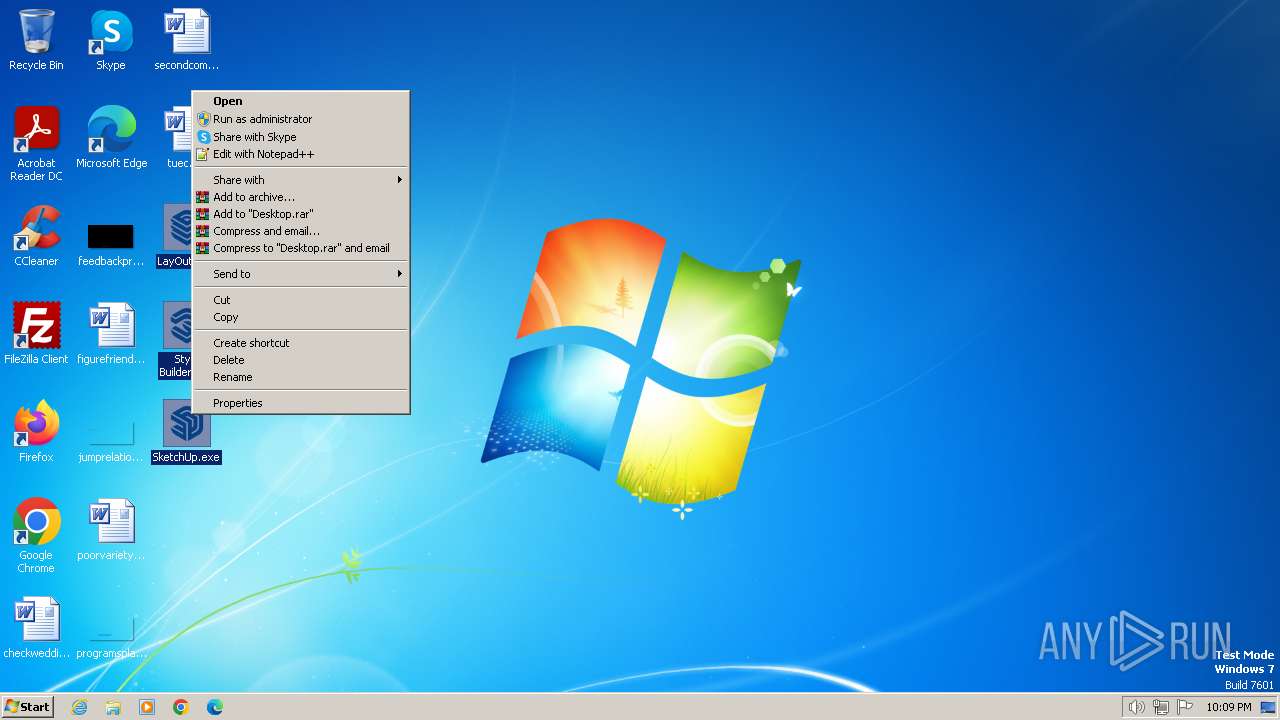Click the Show desktop button
The height and width of the screenshot is (720, 1280).
coord(1268,707)
